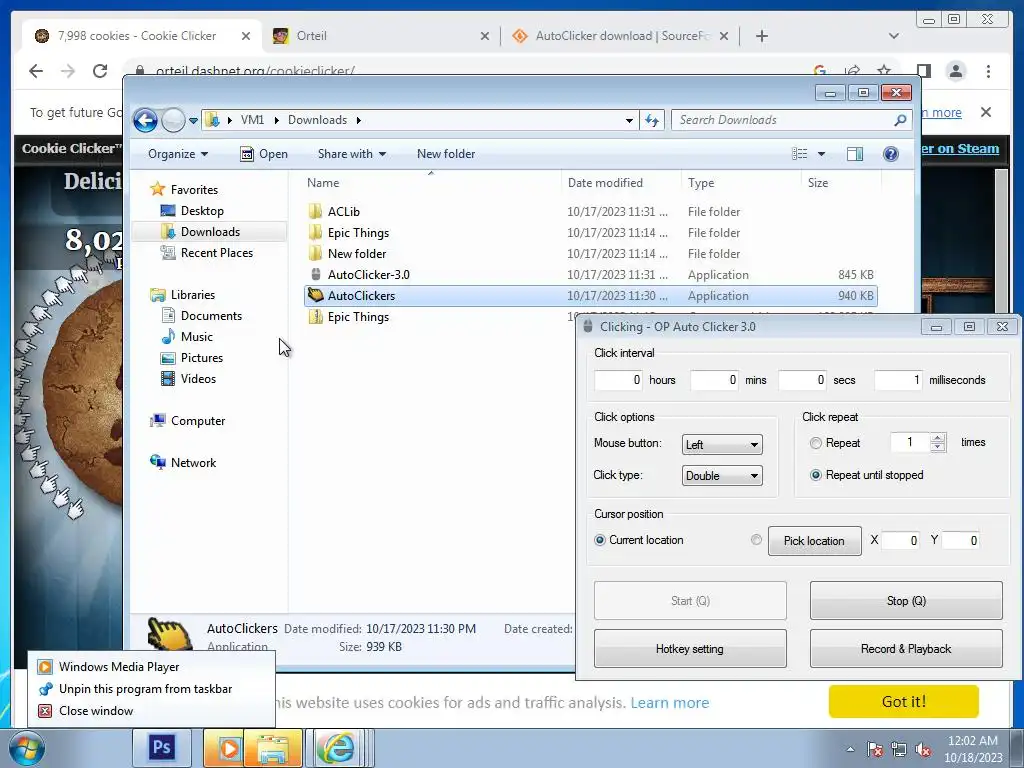The image size is (1024, 768).
Task: Expand the Share with menu
Action: 351,154
